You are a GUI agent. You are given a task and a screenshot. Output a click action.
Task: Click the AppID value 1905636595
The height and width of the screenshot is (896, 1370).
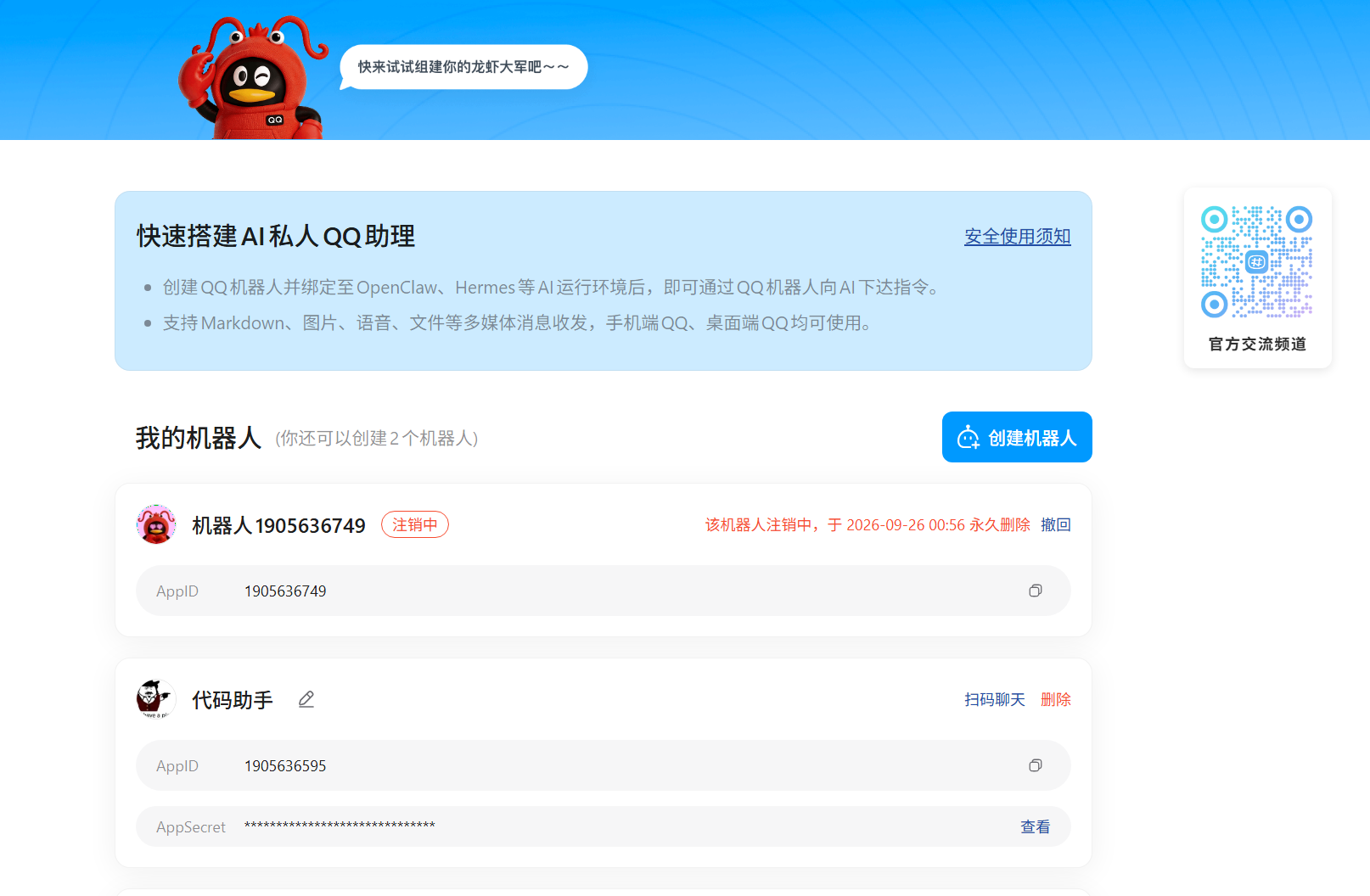click(x=285, y=766)
